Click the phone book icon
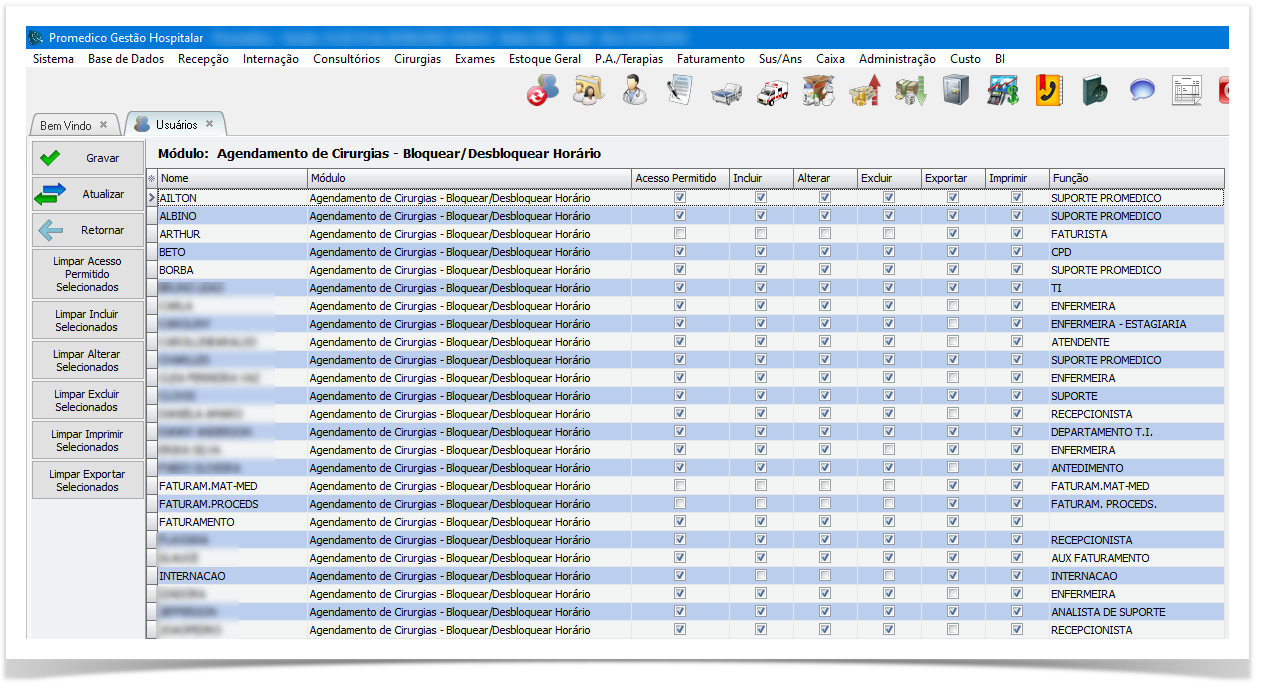1263x688 pixels. click(1049, 91)
